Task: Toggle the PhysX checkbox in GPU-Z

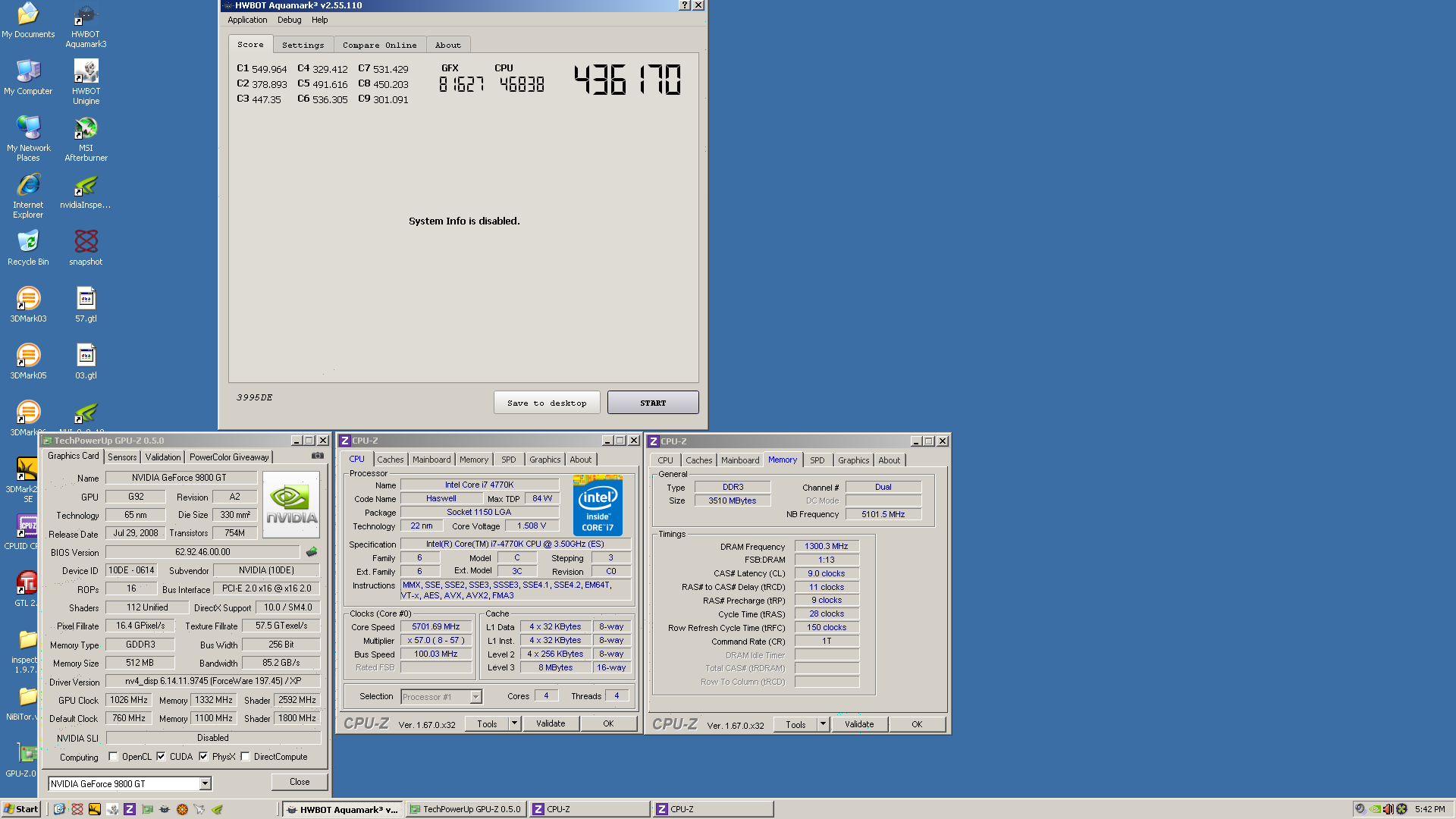Action: 203,756
